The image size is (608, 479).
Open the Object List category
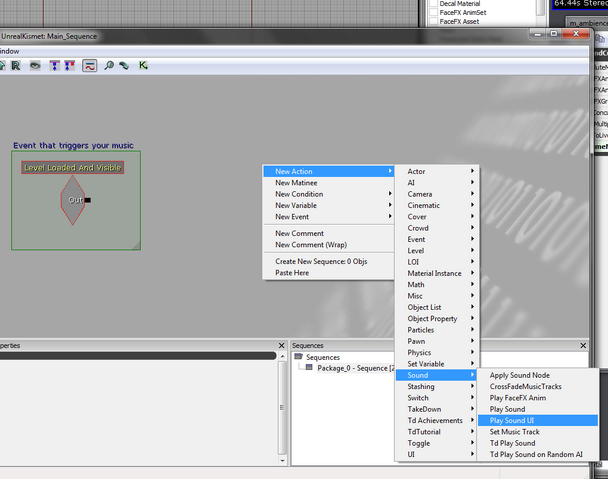coord(437,307)
